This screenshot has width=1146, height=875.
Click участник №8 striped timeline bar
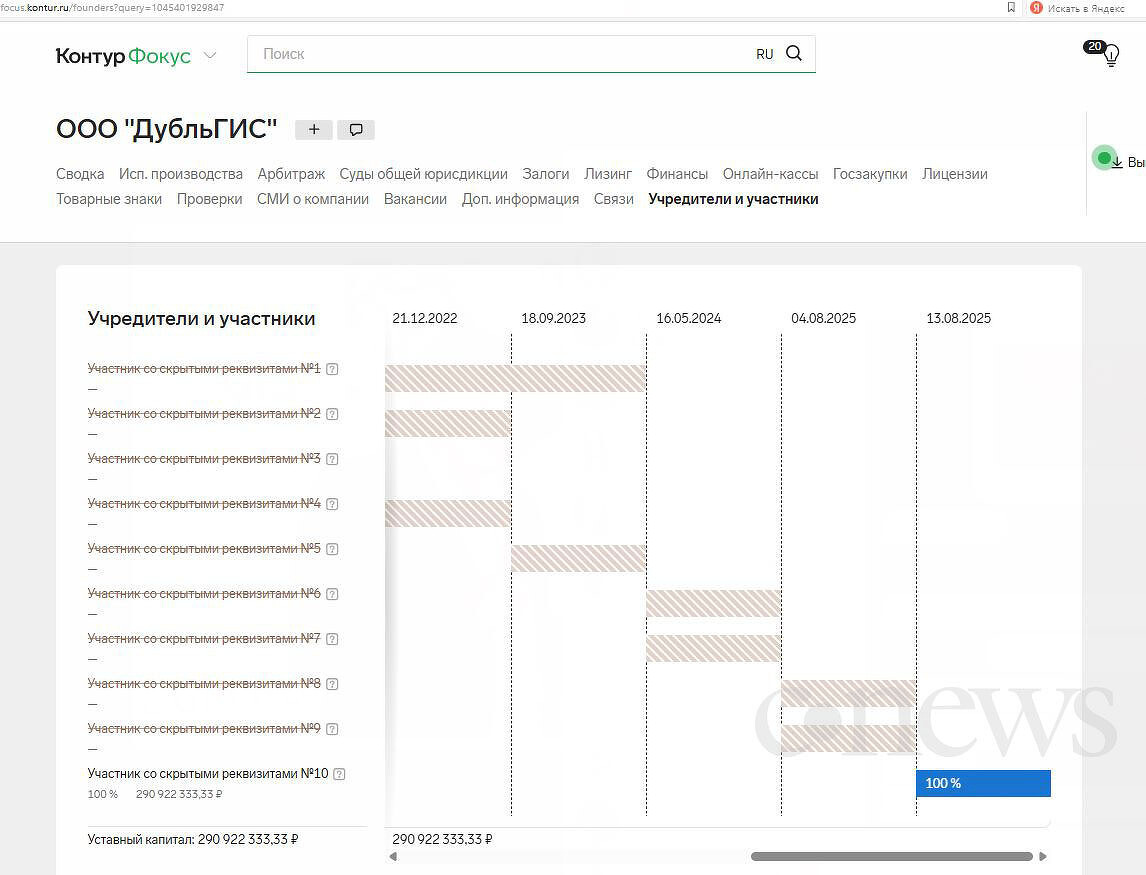(849, 693)
